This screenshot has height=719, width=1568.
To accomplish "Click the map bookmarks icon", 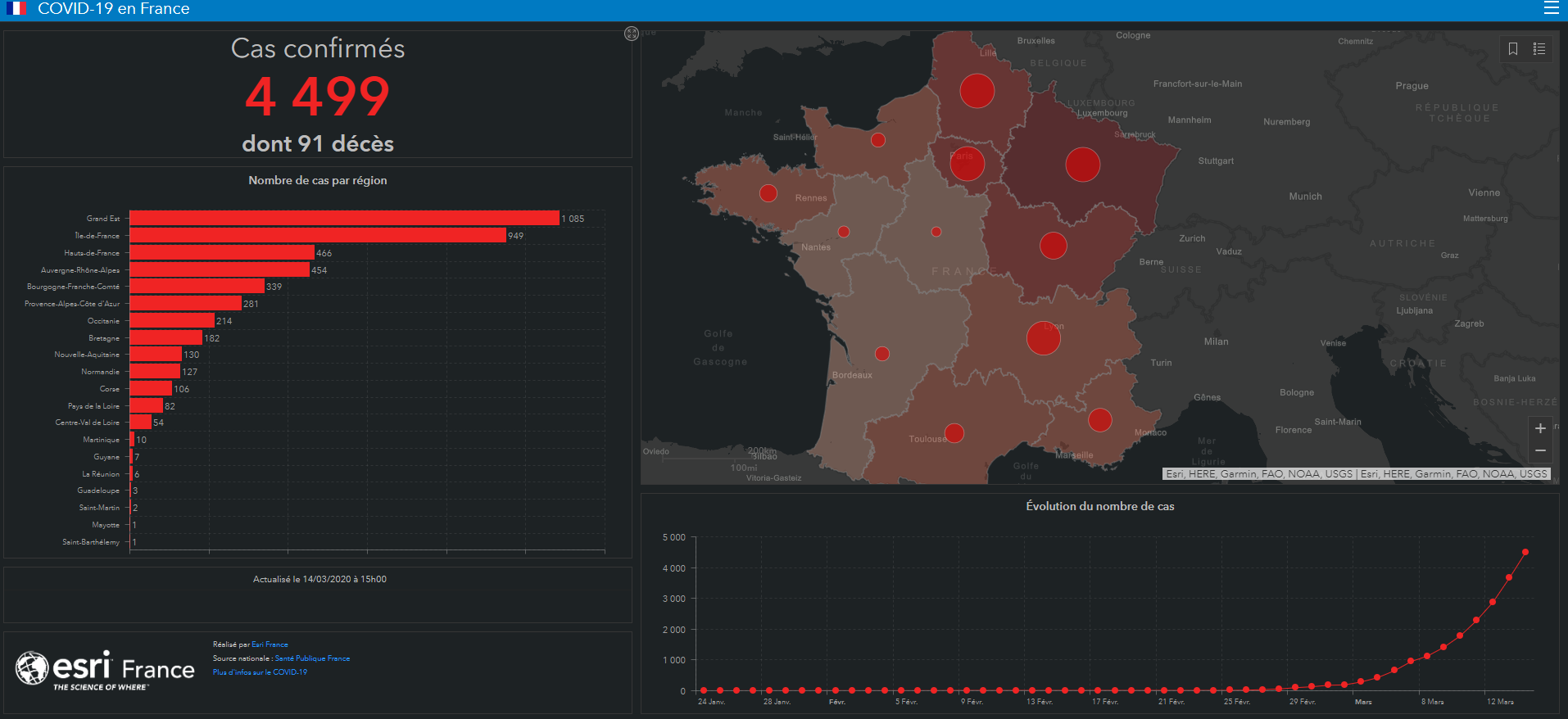I will tap(1513, 49).
